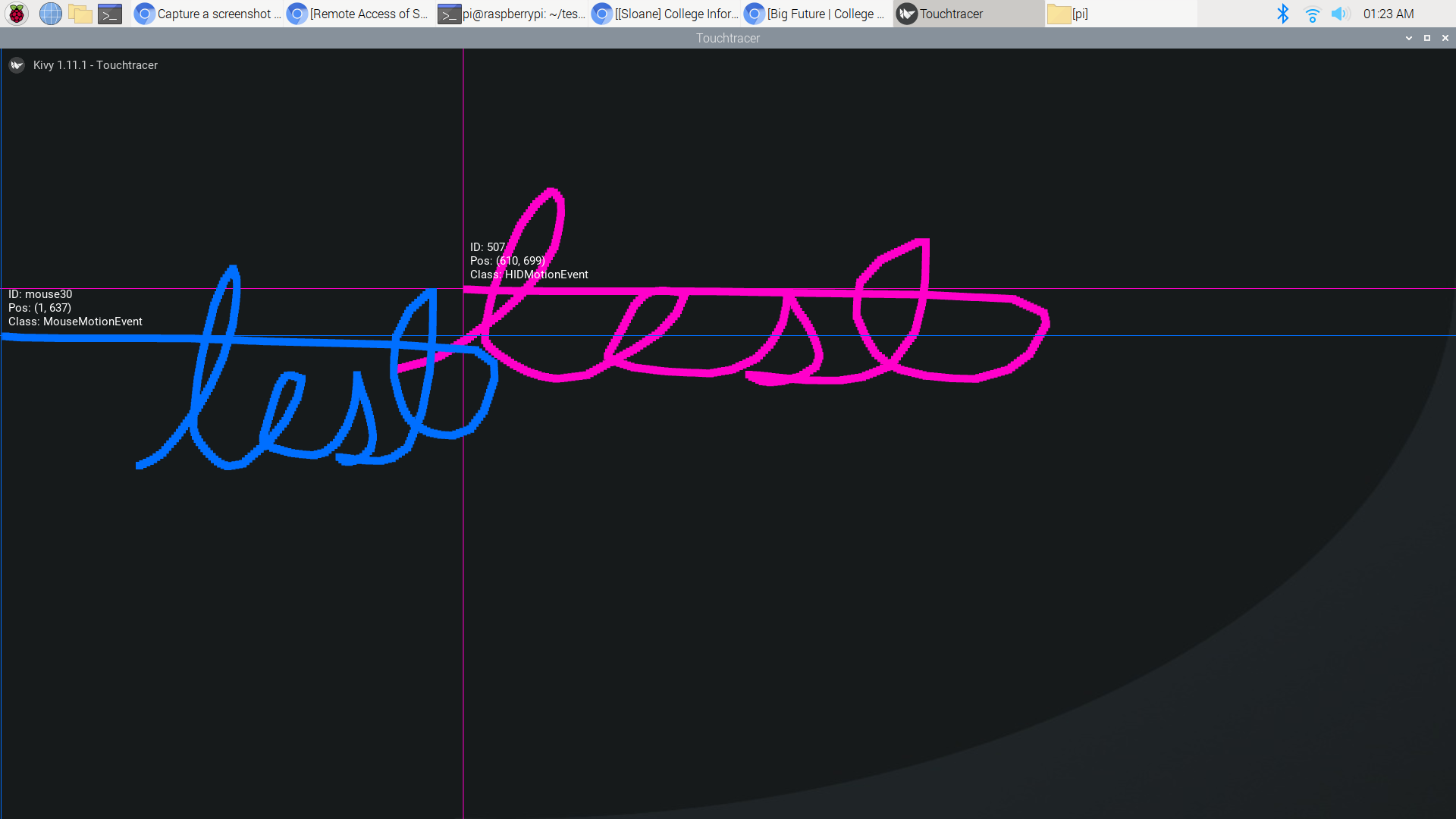Open the Raspberry Pi applications menu

[16, 14]
